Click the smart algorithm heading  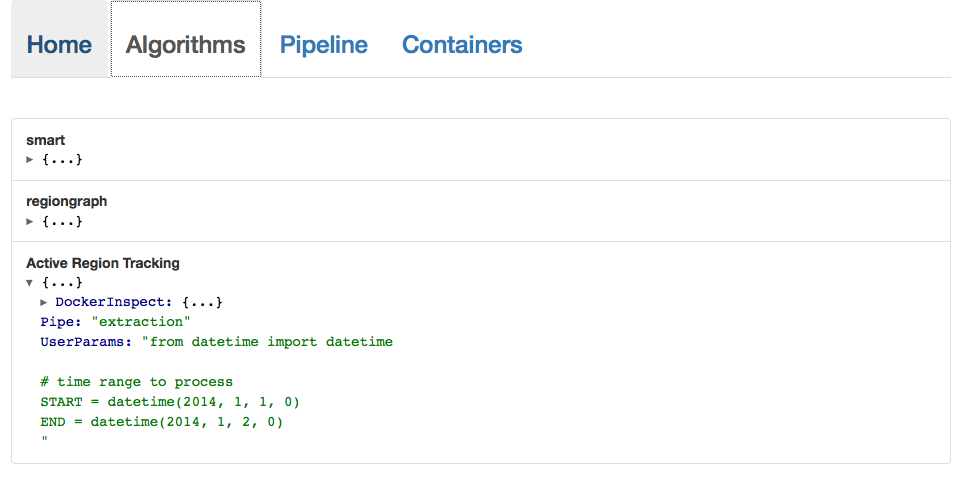click(45, 140)
